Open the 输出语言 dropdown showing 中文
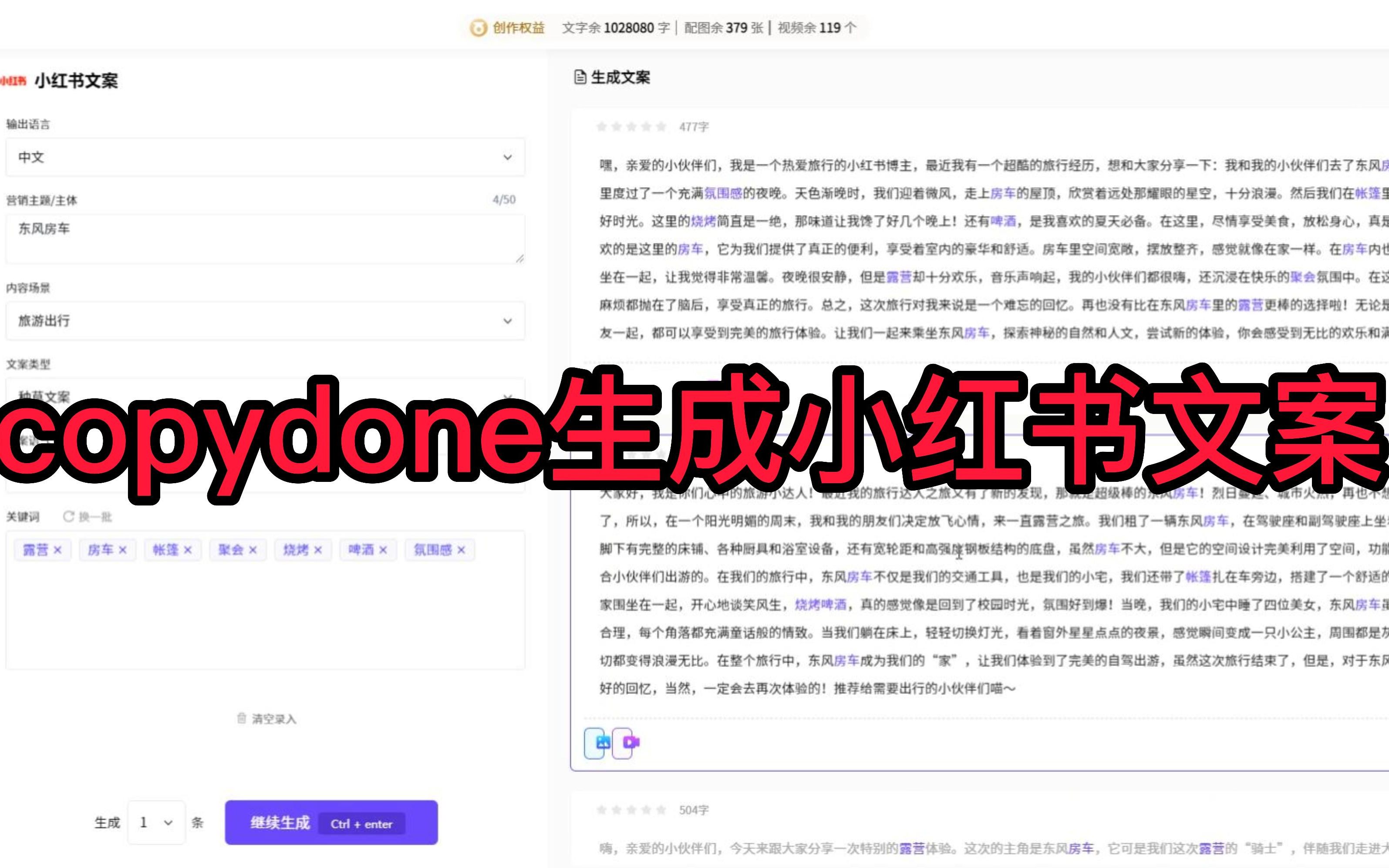Screen dimensions: 1389x868 click(x=265, y=157)
